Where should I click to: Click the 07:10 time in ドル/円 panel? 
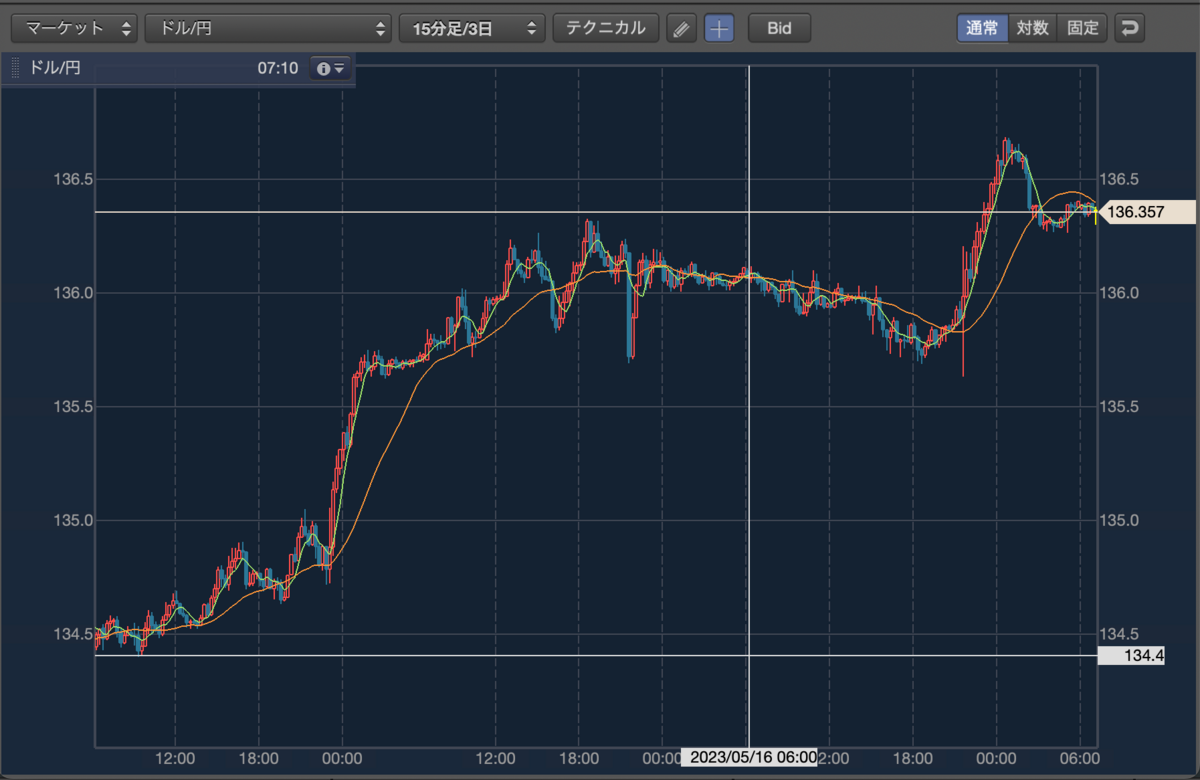[x=277, y=69]
